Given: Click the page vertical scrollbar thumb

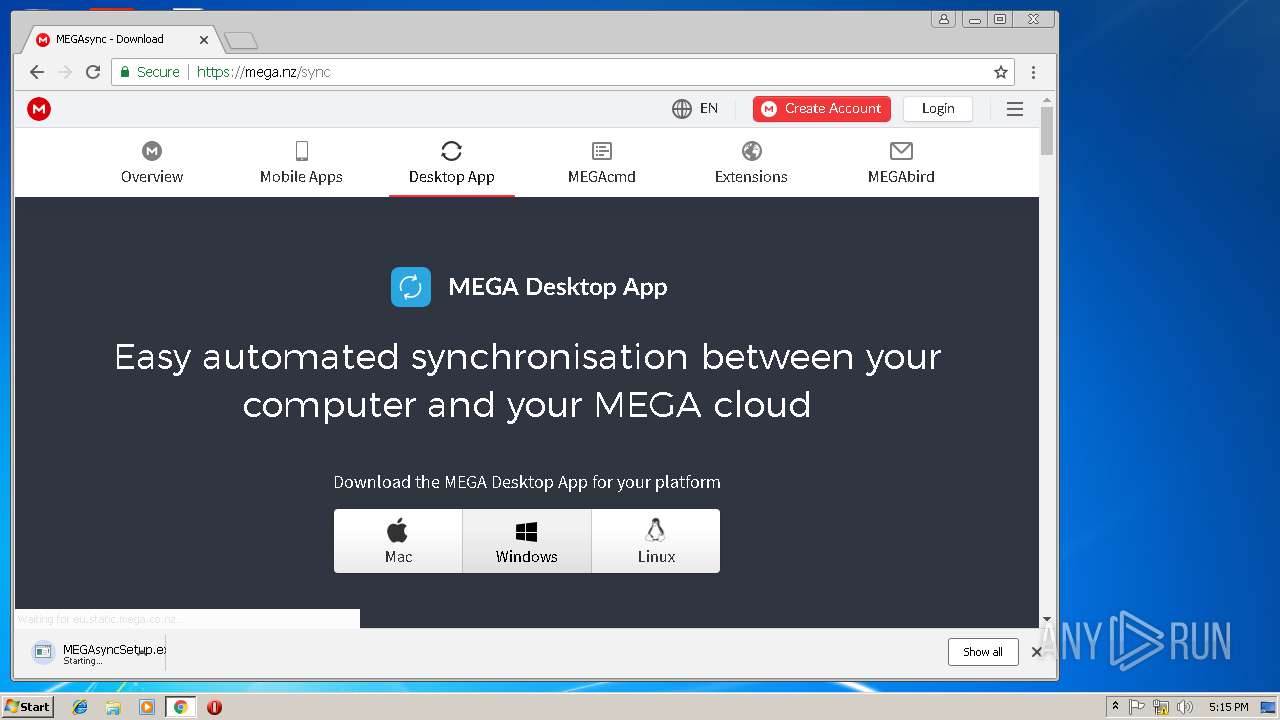Looking at the screenshot, I should 1047,131.
